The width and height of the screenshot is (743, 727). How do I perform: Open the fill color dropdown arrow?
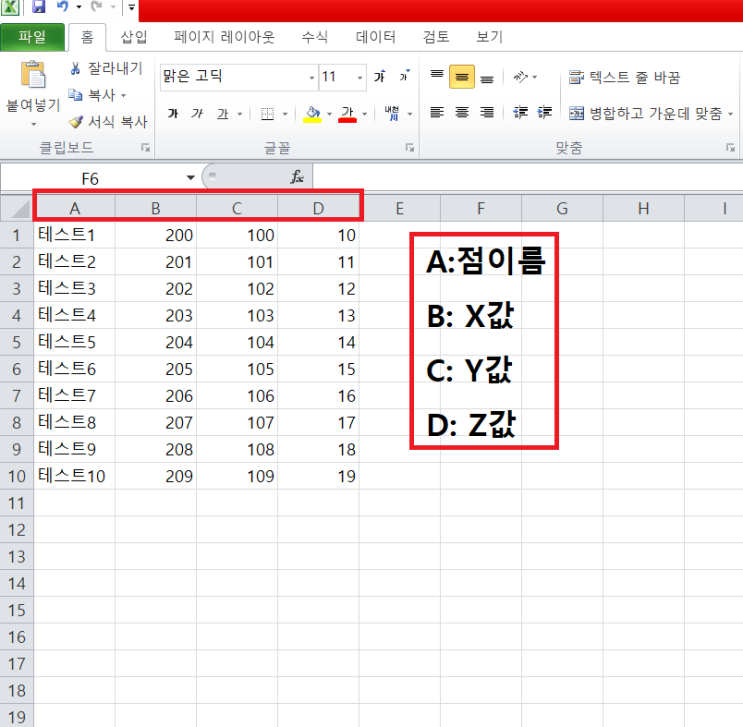[329, 114]
